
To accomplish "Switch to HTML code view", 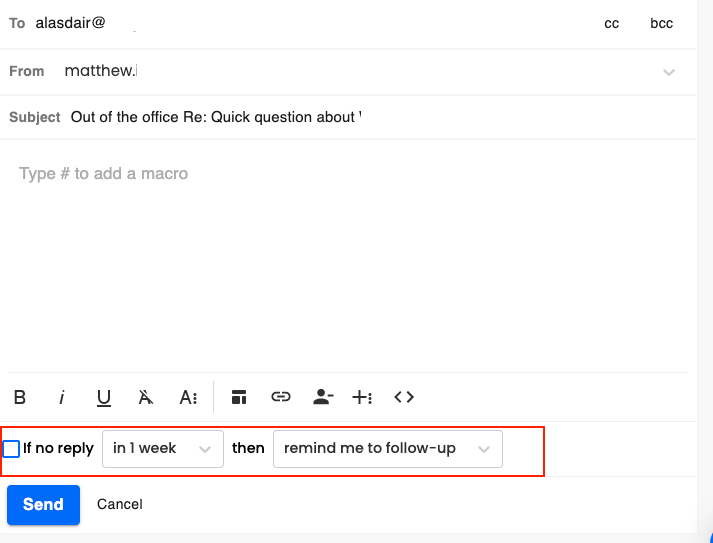I will tap(404, 397).
